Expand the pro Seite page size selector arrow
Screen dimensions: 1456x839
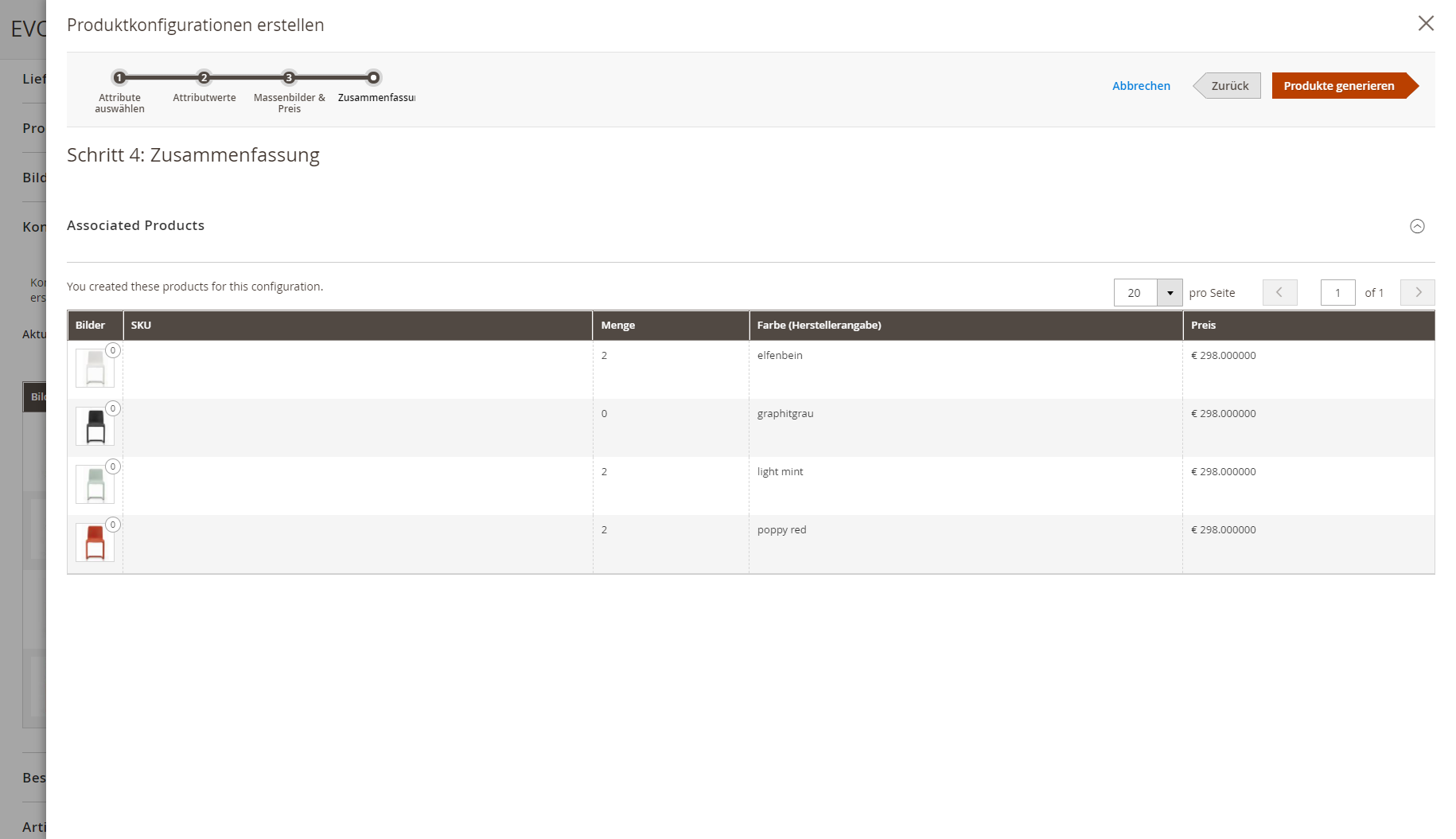tap(1170, 292)
